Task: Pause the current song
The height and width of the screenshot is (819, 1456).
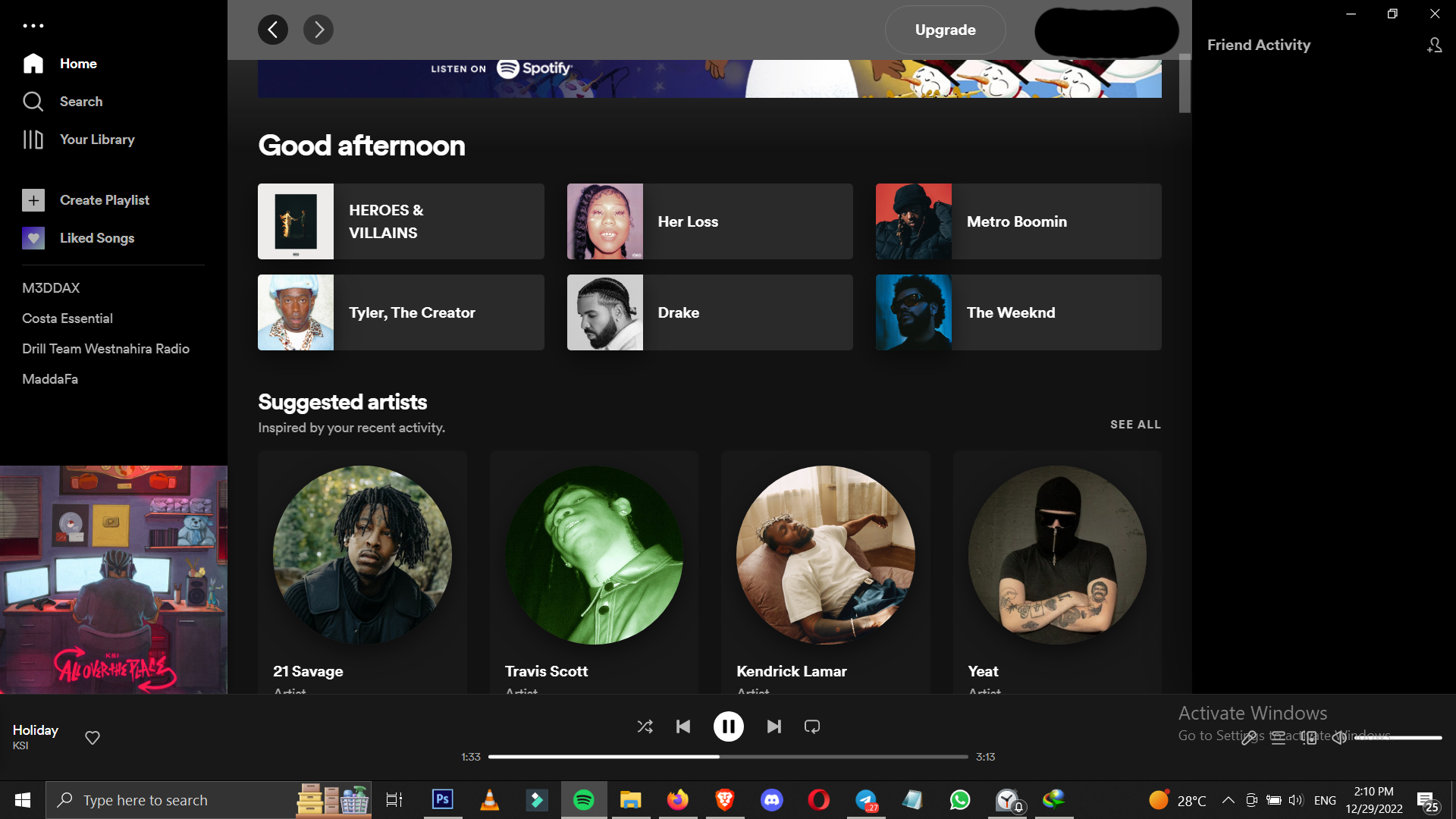Action: (729, 726)
